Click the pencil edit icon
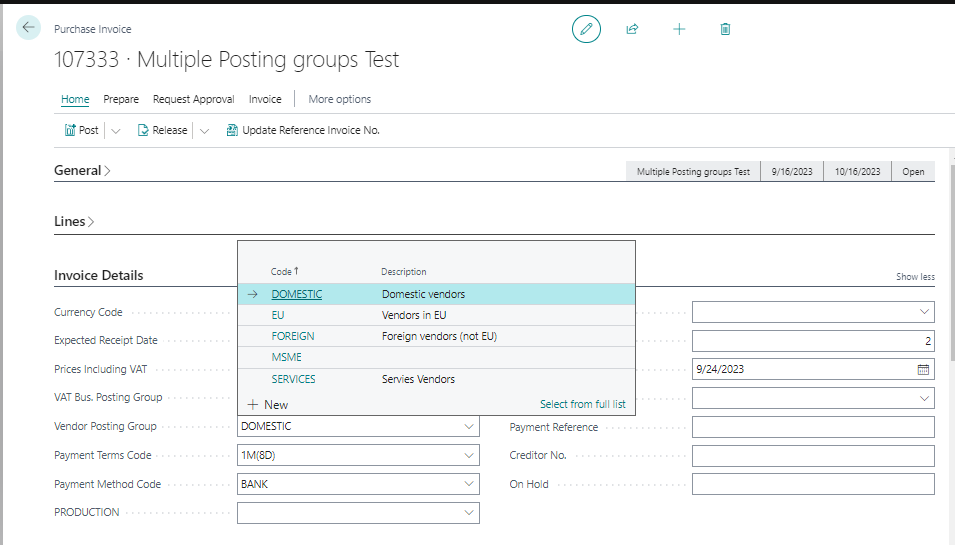 point(586,29)
